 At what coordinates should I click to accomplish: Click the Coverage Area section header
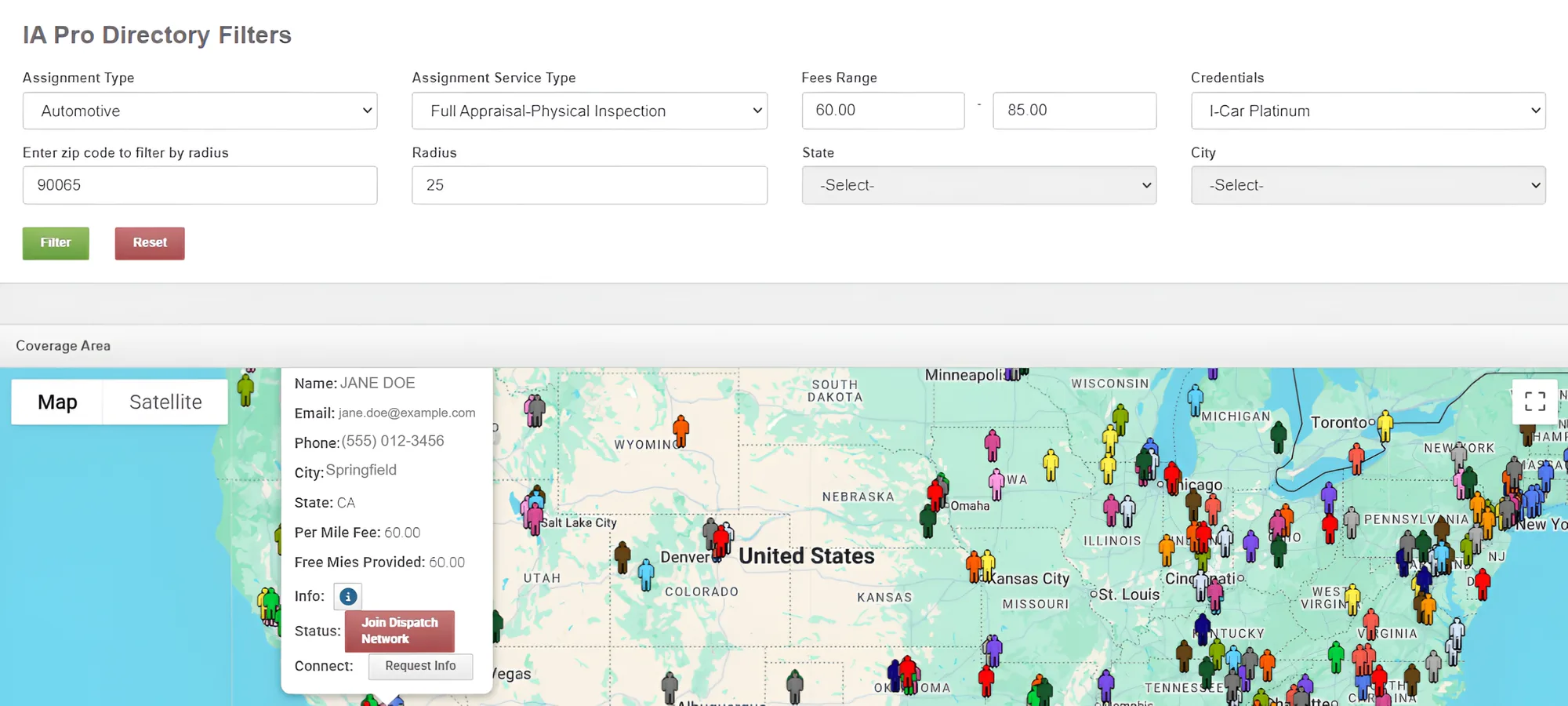click(64, 346)
